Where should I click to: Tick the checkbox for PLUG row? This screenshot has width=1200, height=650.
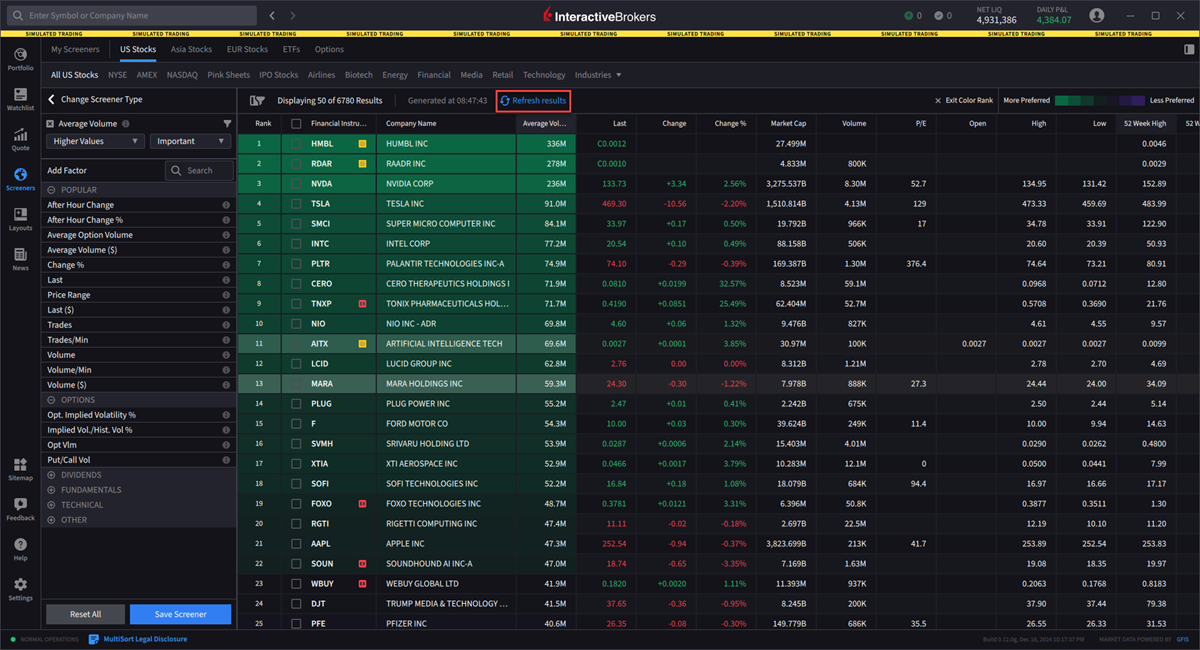tap(296, 404)
